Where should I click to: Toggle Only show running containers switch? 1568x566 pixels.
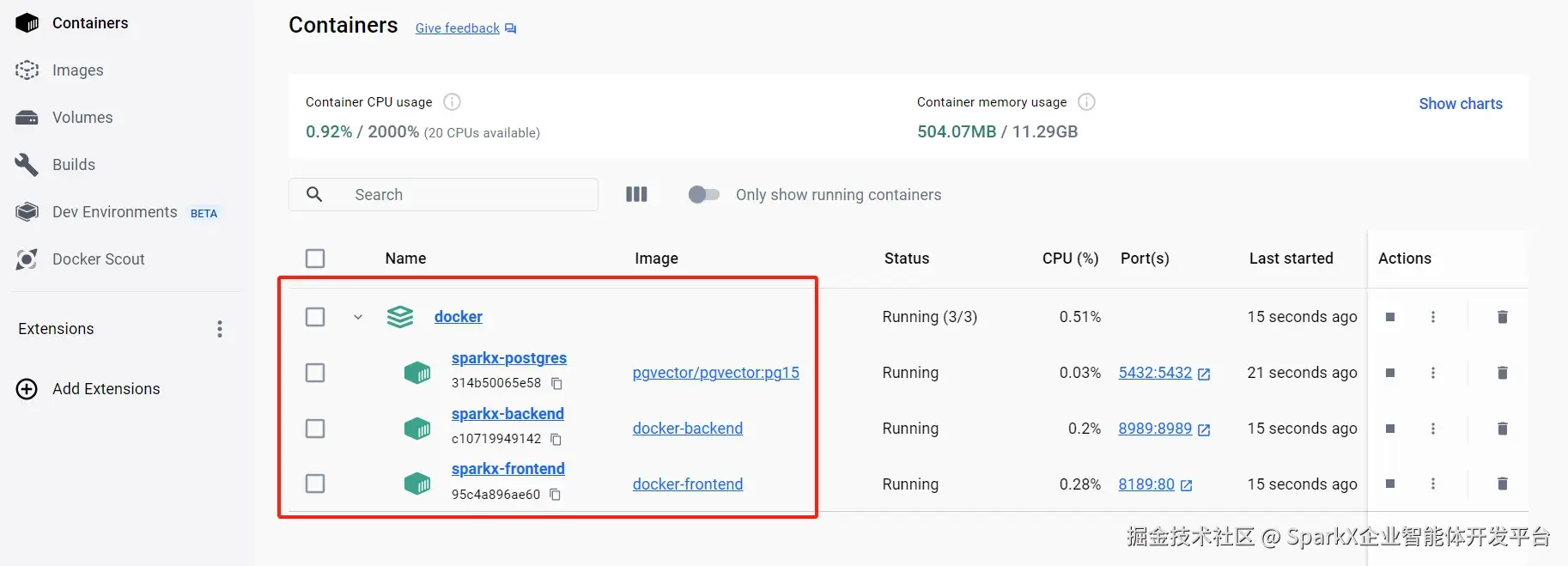coord(704,195)
